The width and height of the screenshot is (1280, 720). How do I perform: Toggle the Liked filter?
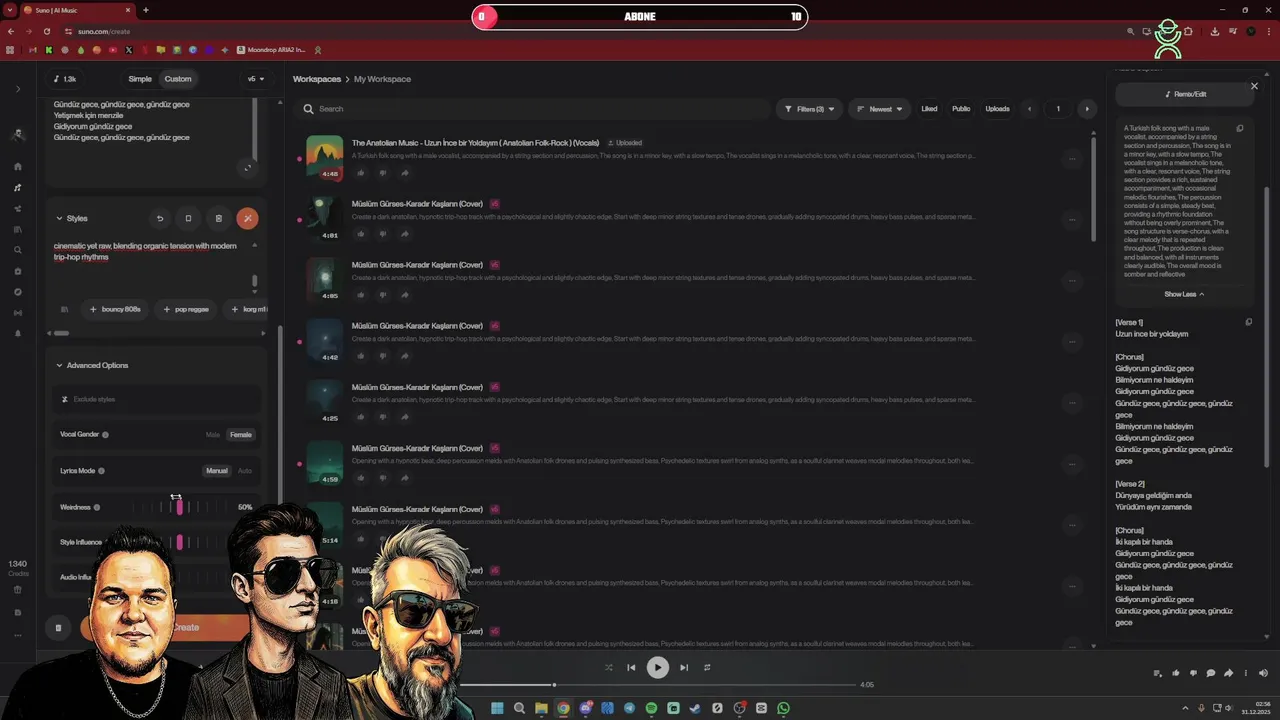tap(929, 109)
